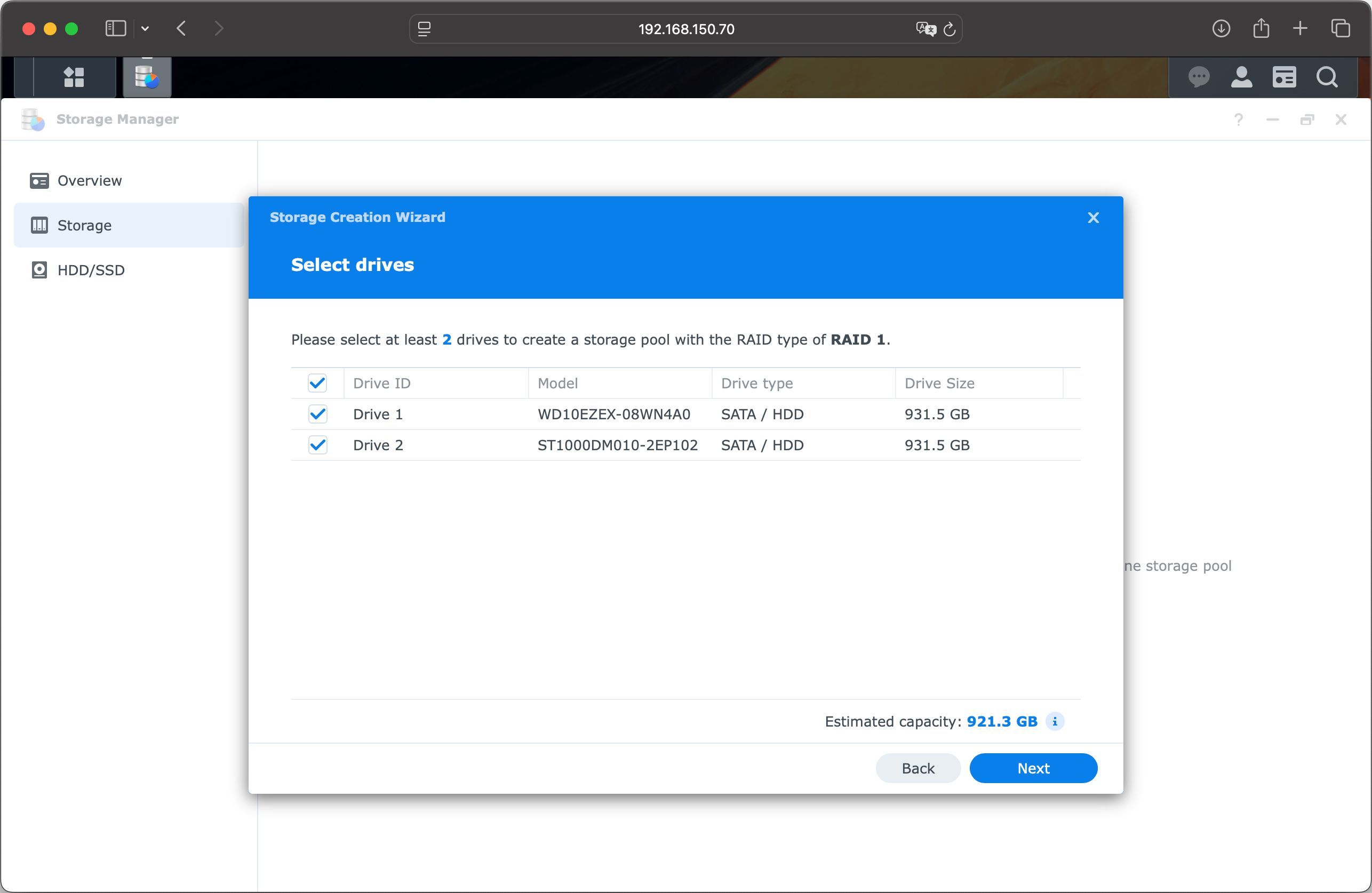Toggle the select-all drives checkbox
Image resolution: width=1372 pixels, height=893 pixels.
[x=317, y=383]
